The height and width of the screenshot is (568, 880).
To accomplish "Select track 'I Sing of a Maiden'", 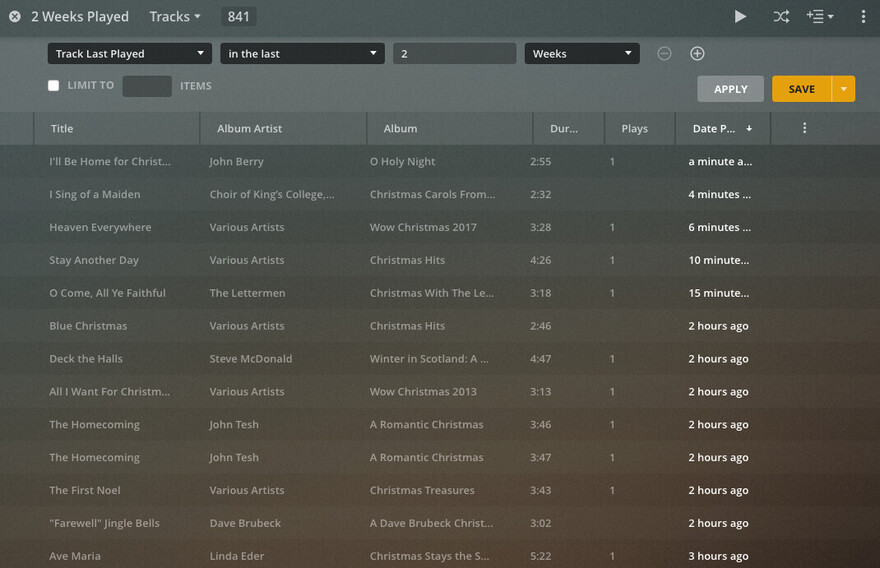I will coord(95,195).
